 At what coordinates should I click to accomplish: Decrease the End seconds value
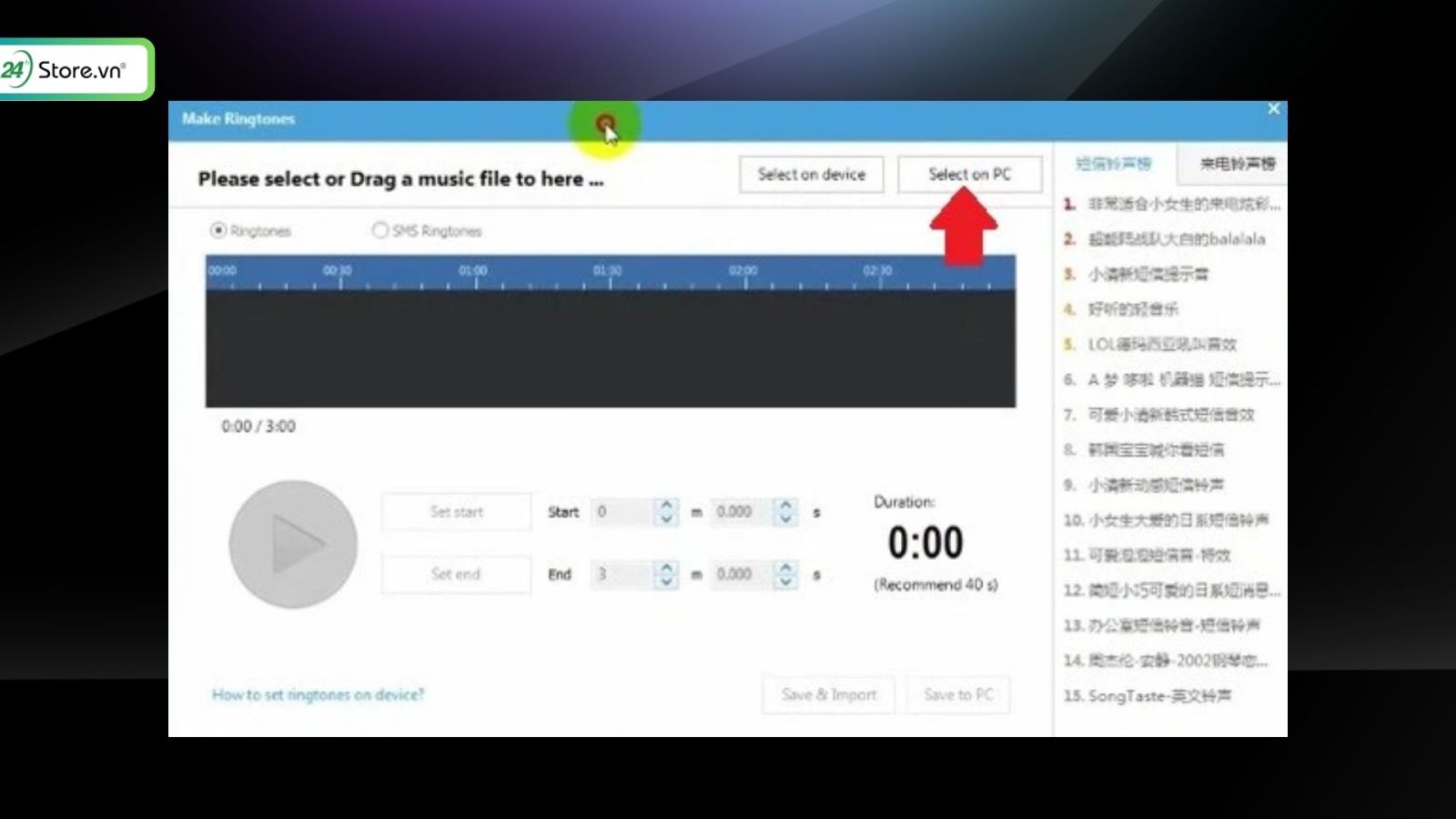click(786, 581)
